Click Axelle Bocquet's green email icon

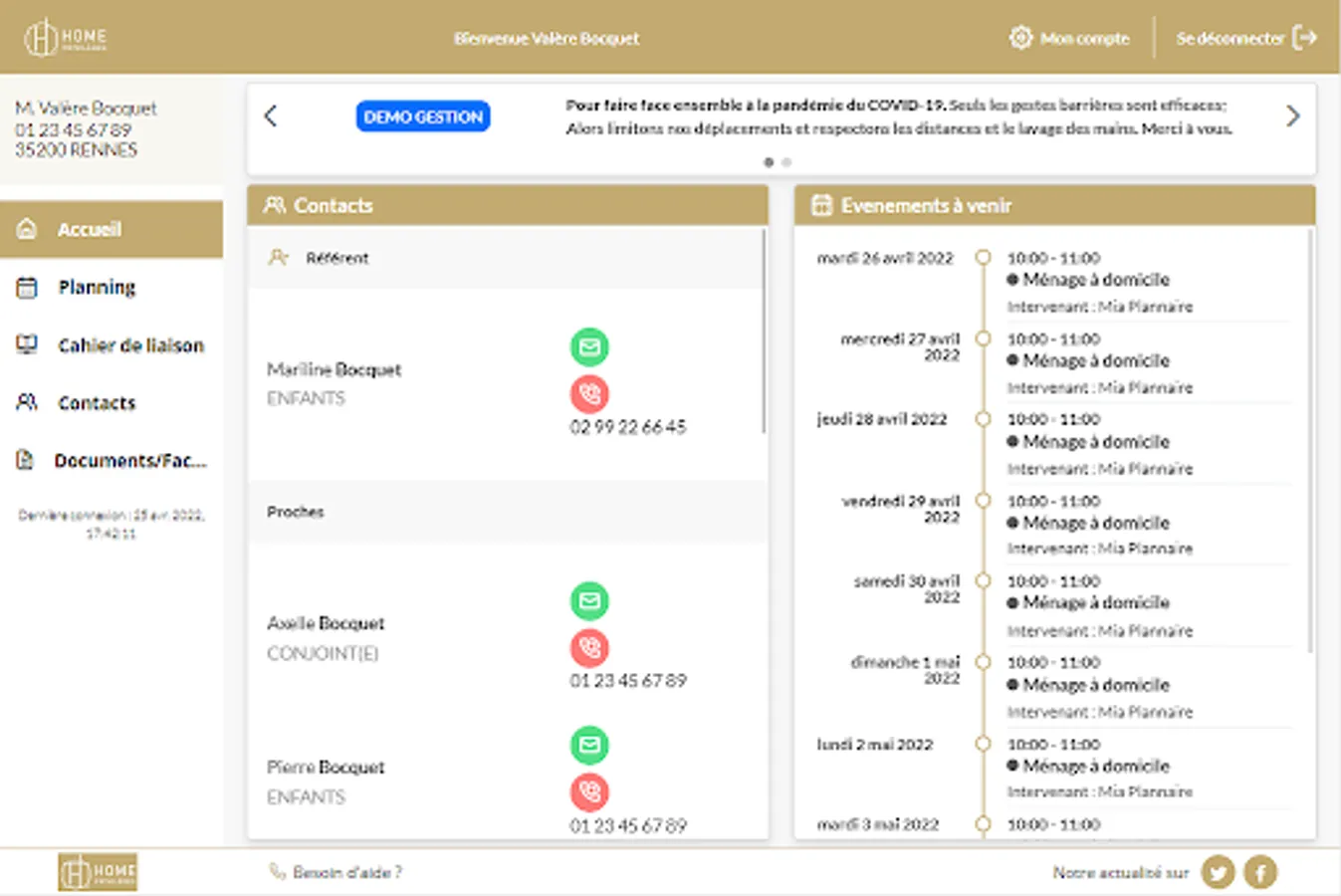pos(589,601)
